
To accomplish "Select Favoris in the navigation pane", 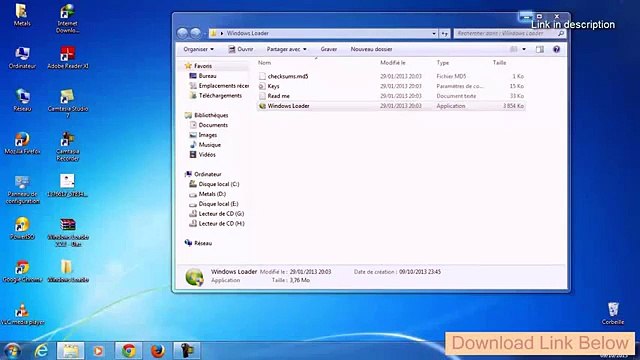I will pos(203,66).
